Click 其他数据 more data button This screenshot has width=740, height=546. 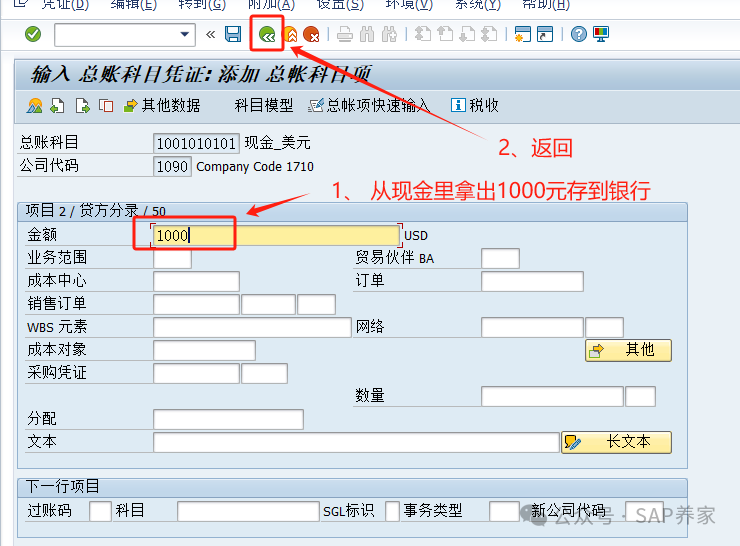coord(162,105)
